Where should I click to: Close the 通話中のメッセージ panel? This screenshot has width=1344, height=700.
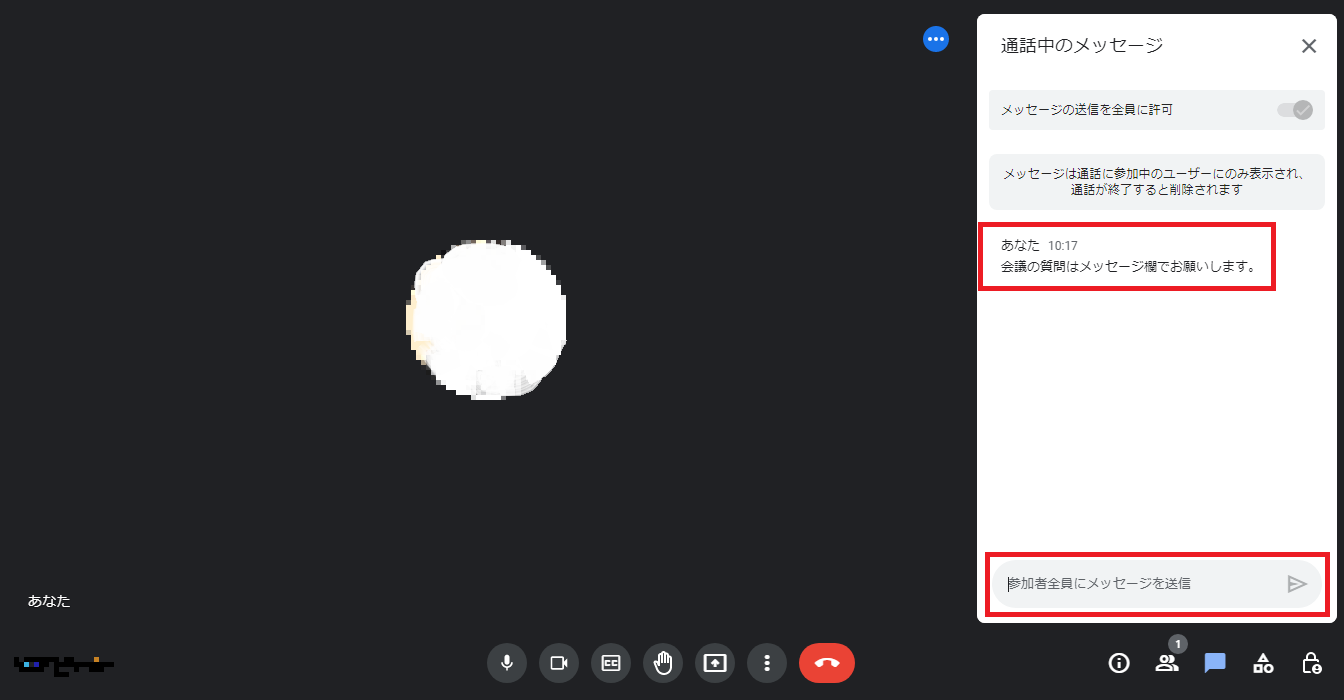tap(1309, 46)
